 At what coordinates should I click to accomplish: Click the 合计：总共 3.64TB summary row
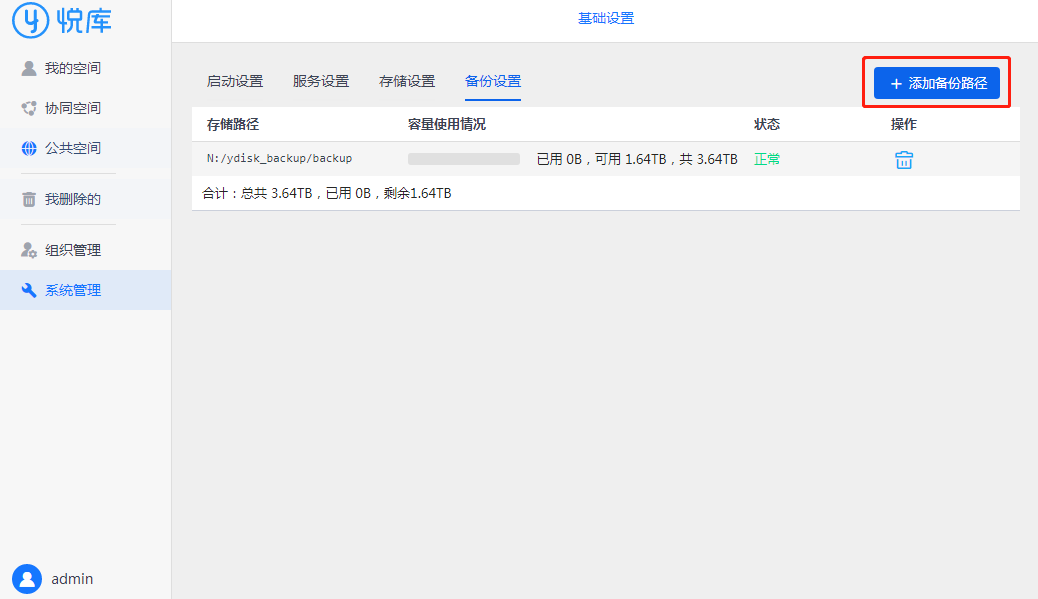(x=606, y=193)
